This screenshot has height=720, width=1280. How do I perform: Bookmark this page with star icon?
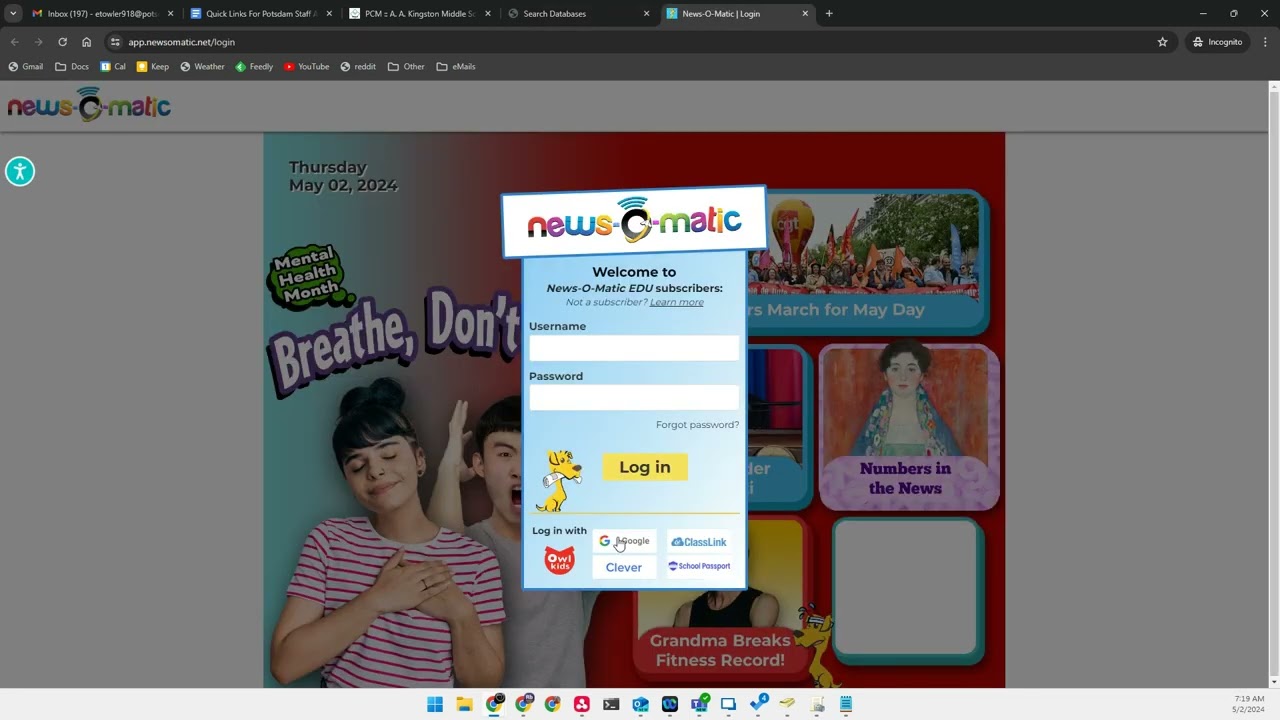coord(1162,42)
